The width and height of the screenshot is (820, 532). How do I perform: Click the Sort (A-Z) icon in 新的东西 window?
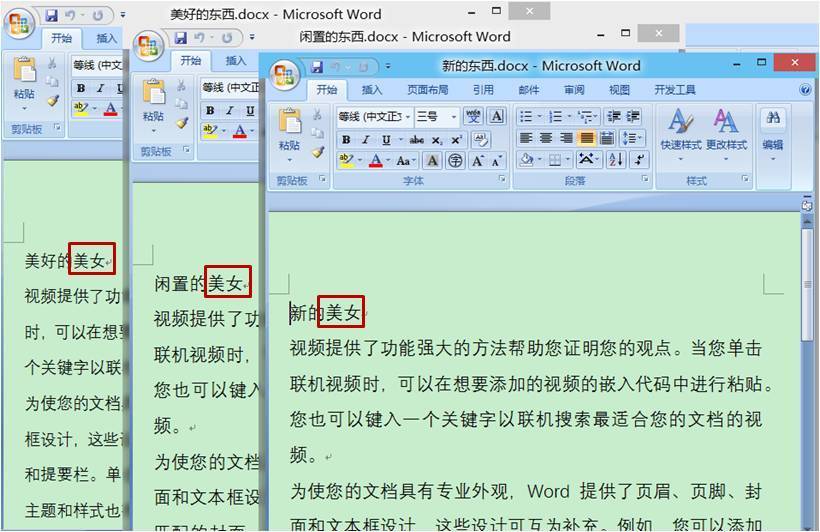616,160
